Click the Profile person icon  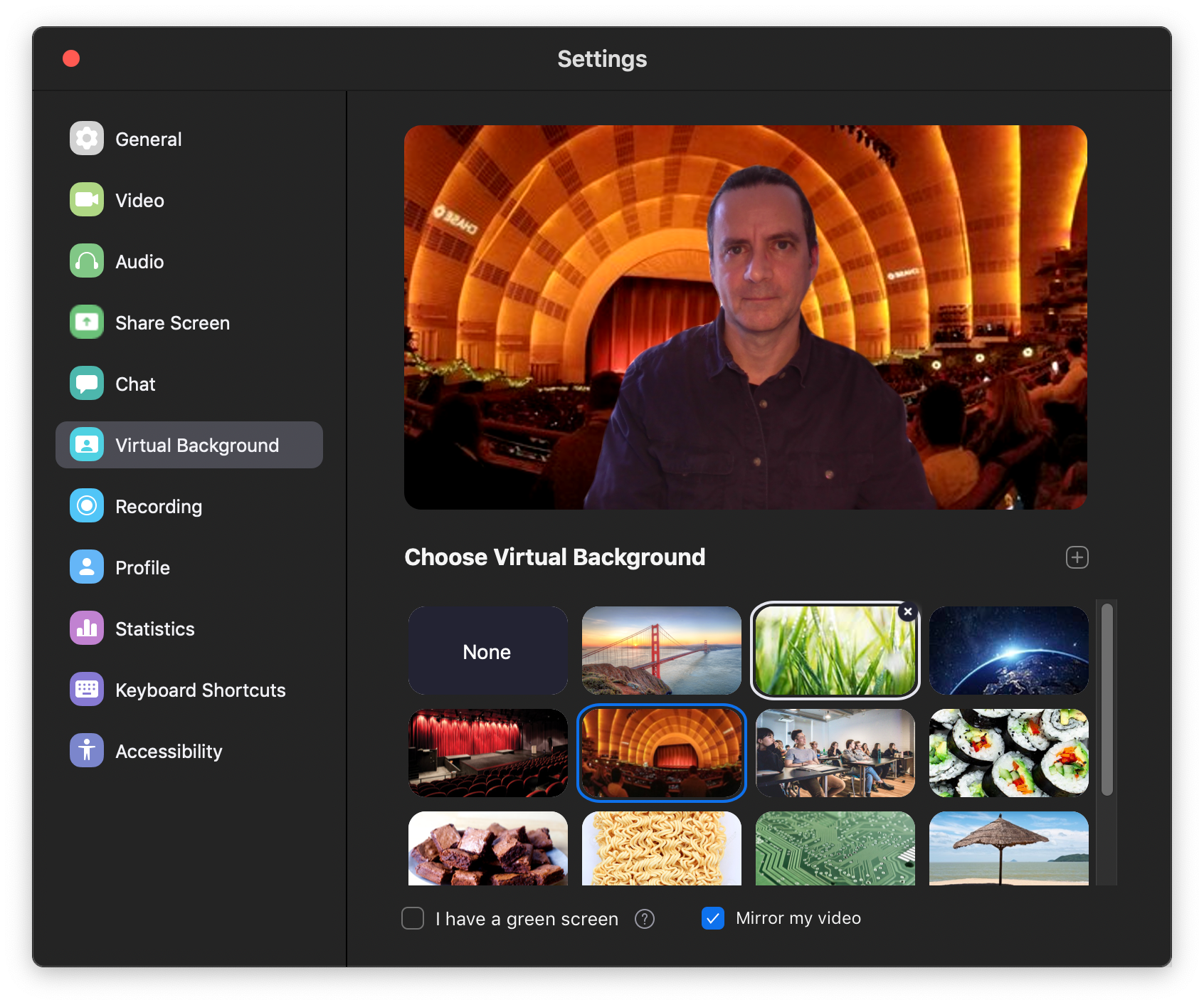(87, 567)
